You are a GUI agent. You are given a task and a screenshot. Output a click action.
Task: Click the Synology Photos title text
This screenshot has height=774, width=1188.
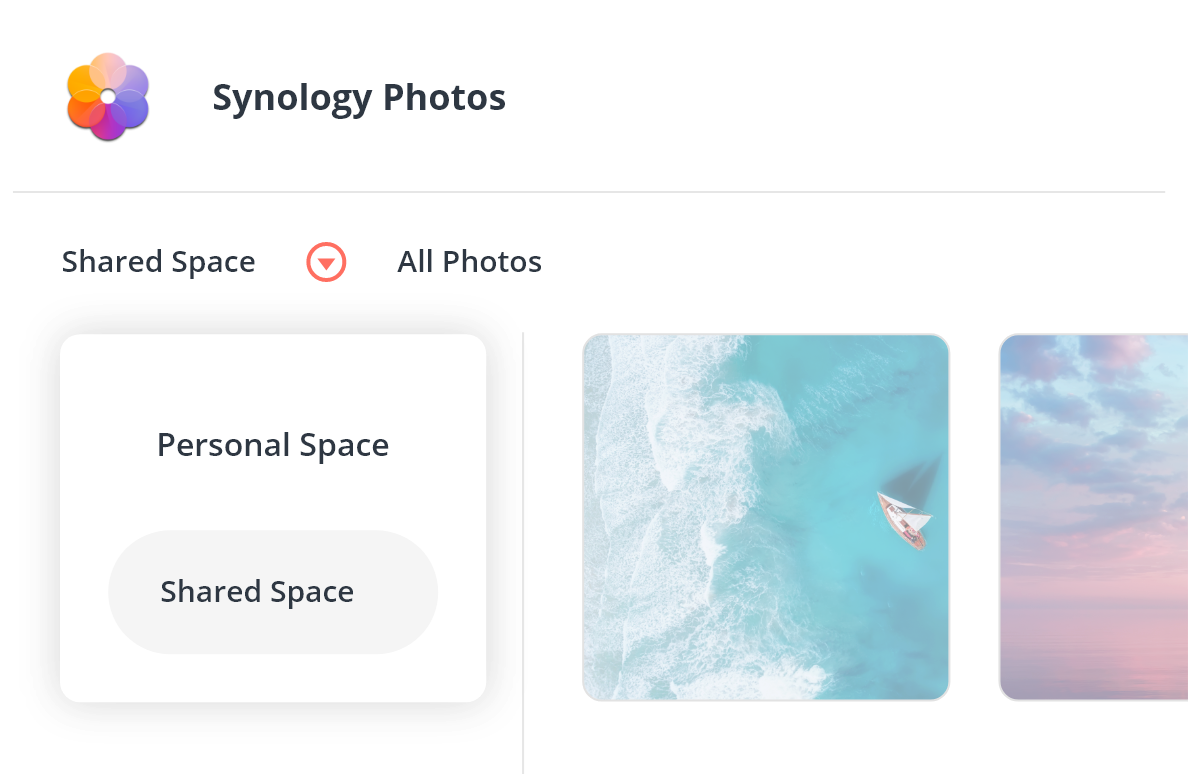click(x=358, y=98)
